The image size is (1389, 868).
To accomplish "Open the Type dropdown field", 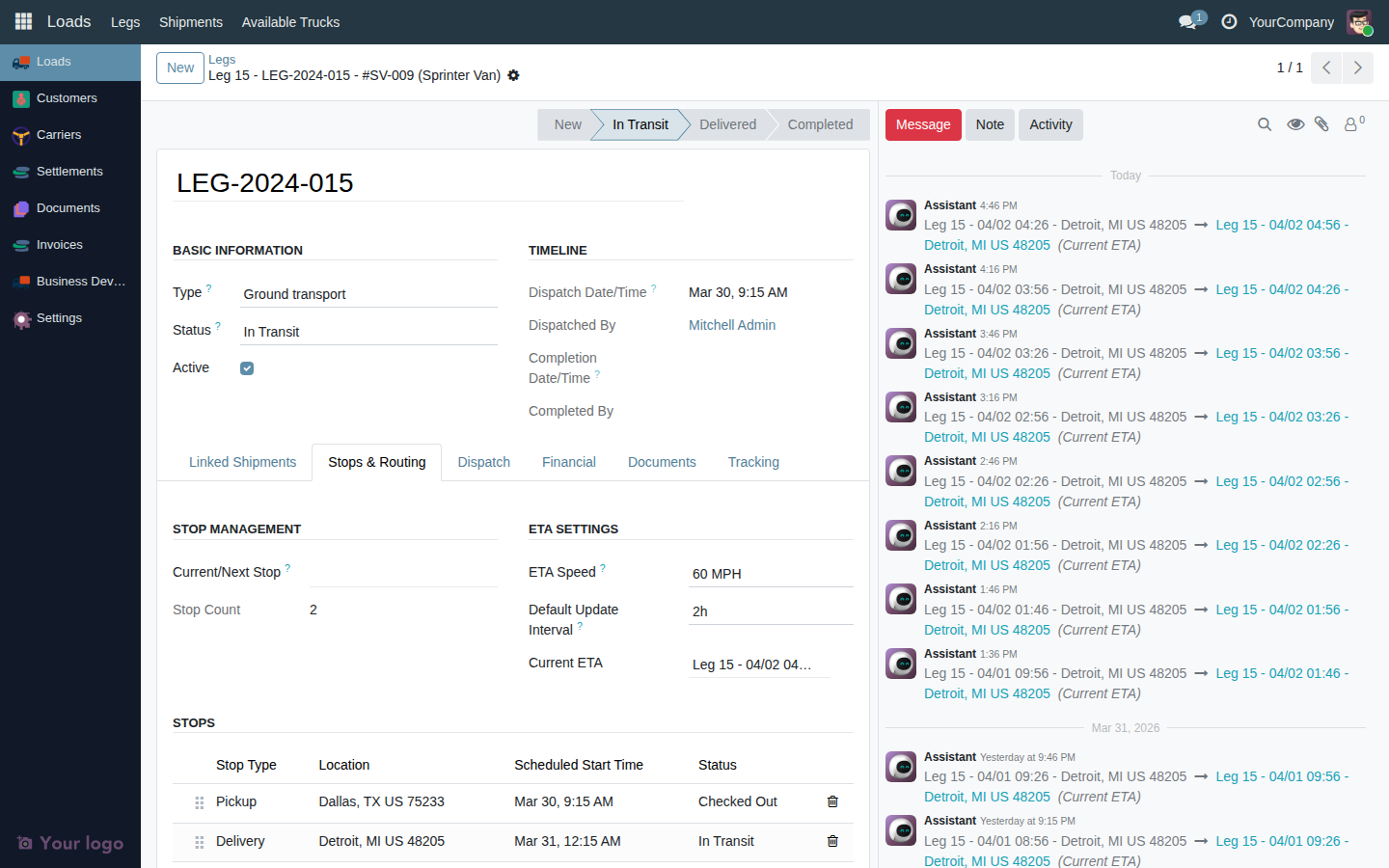I will pos(368,294).
